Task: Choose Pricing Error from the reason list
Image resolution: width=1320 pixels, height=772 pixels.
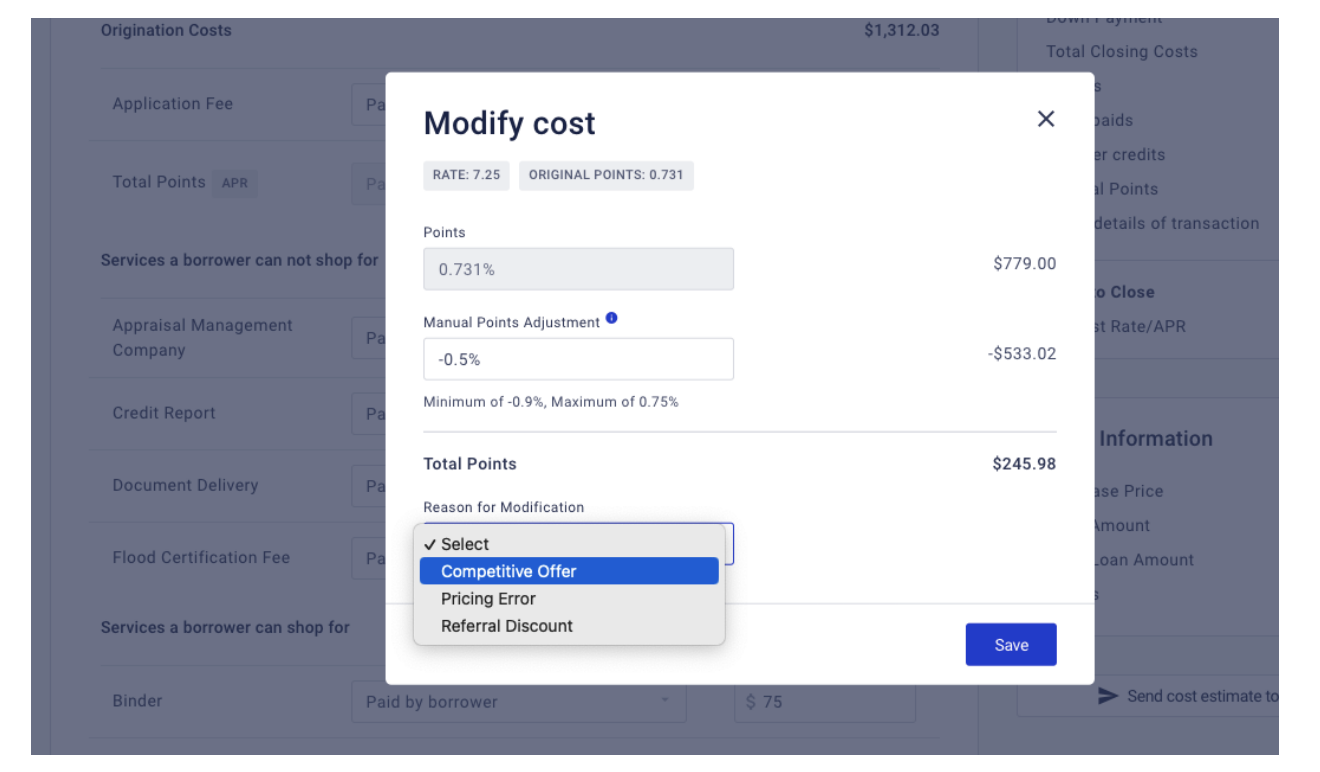Action: pos(569,598)
